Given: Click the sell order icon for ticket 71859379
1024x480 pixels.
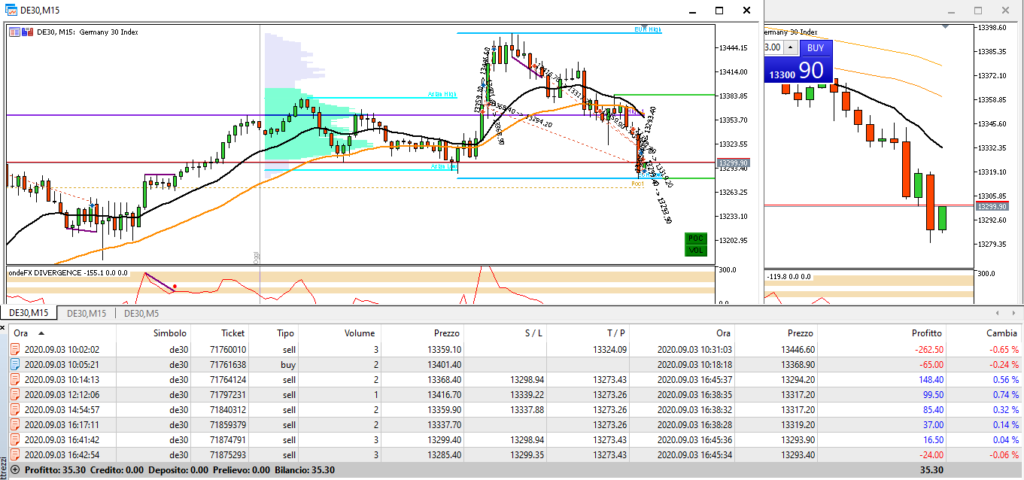Looking at the screenshot, I should (16, 424).
